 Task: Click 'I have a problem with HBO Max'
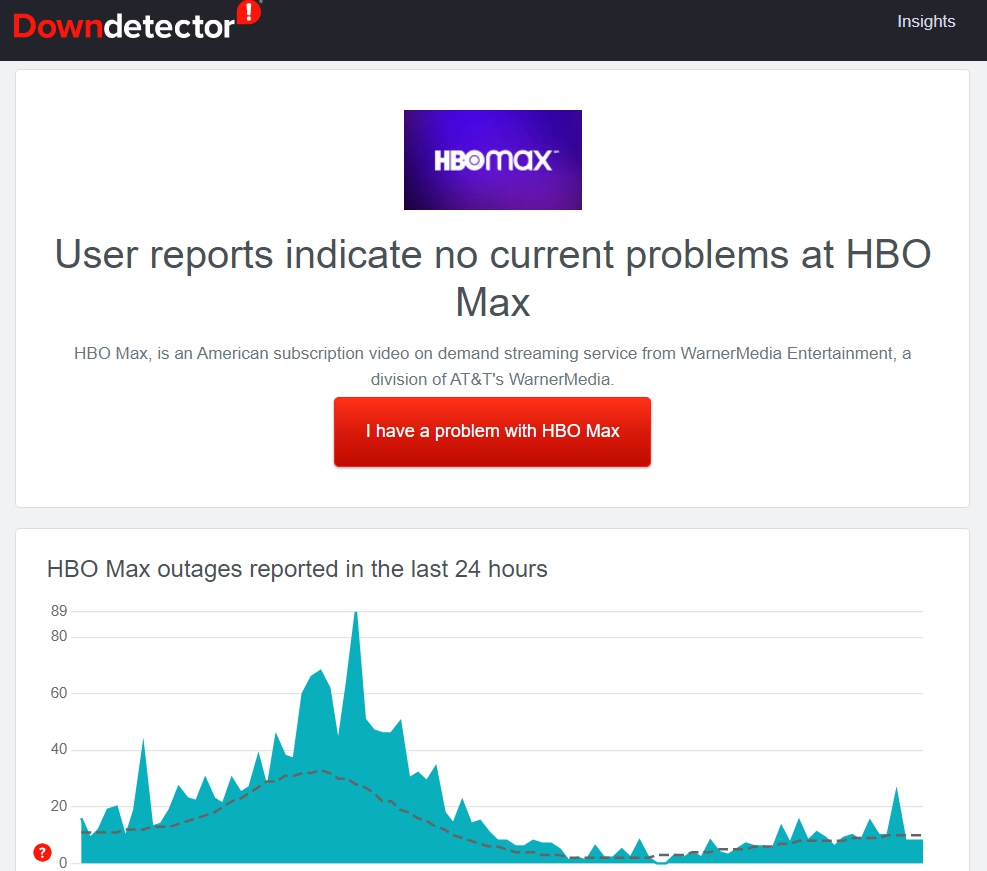click(492, 432)
